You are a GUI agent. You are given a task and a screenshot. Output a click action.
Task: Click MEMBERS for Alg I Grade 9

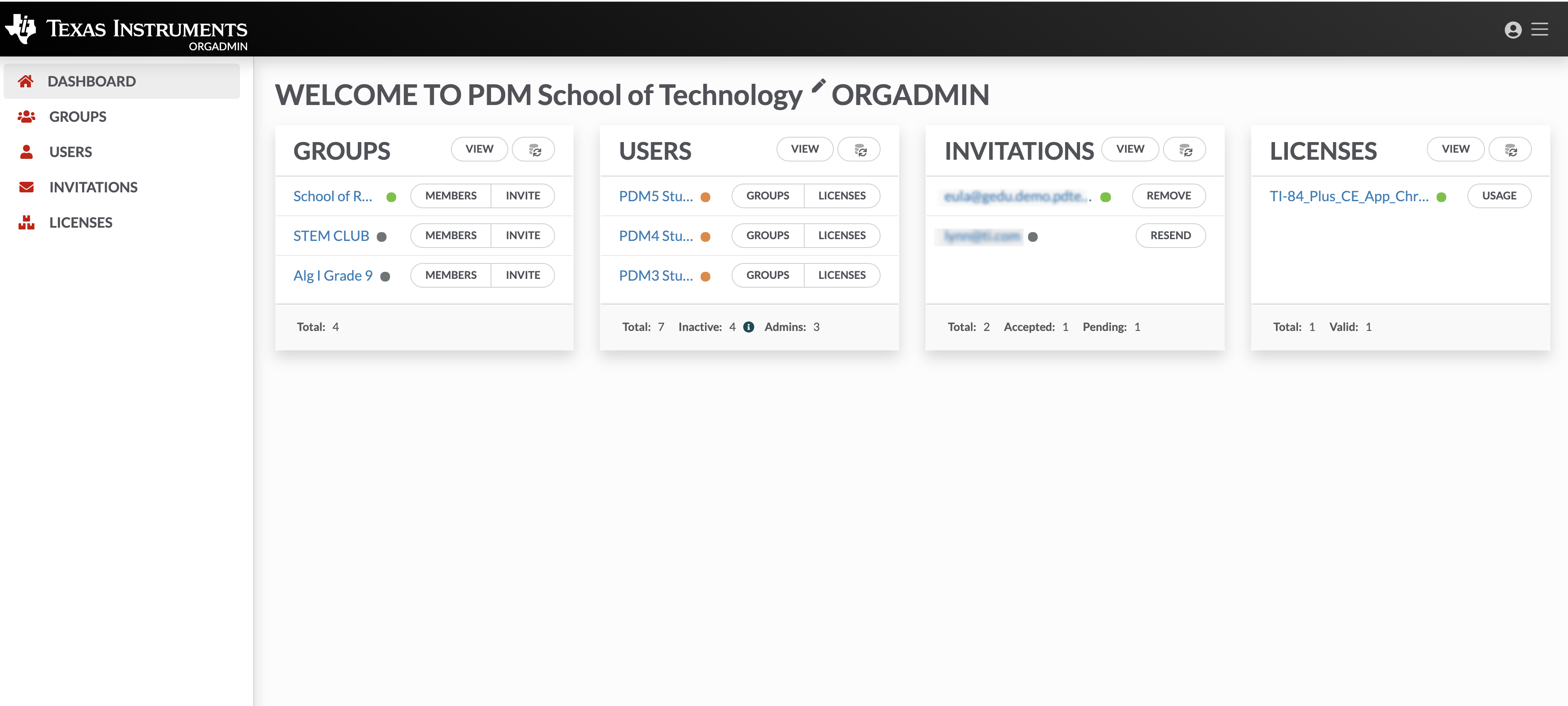pyautogui.click(x=450, y=275)
